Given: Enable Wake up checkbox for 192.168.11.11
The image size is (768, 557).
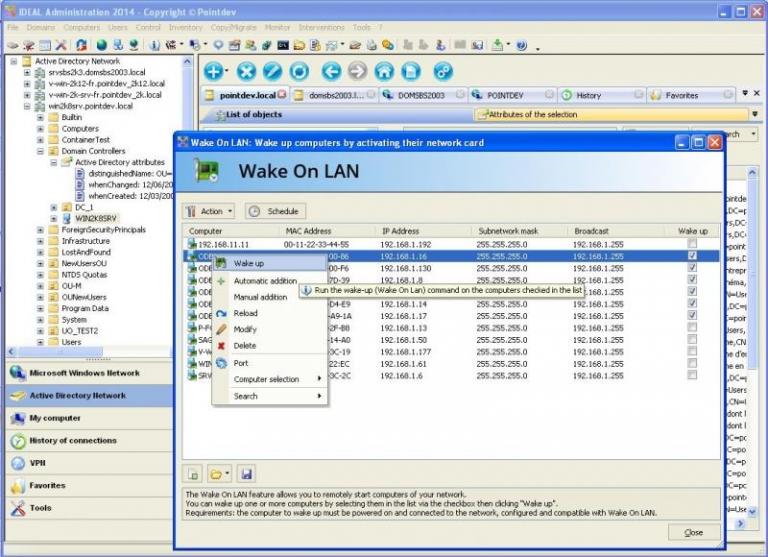Looking at the screenshot, I should point(692,243).
